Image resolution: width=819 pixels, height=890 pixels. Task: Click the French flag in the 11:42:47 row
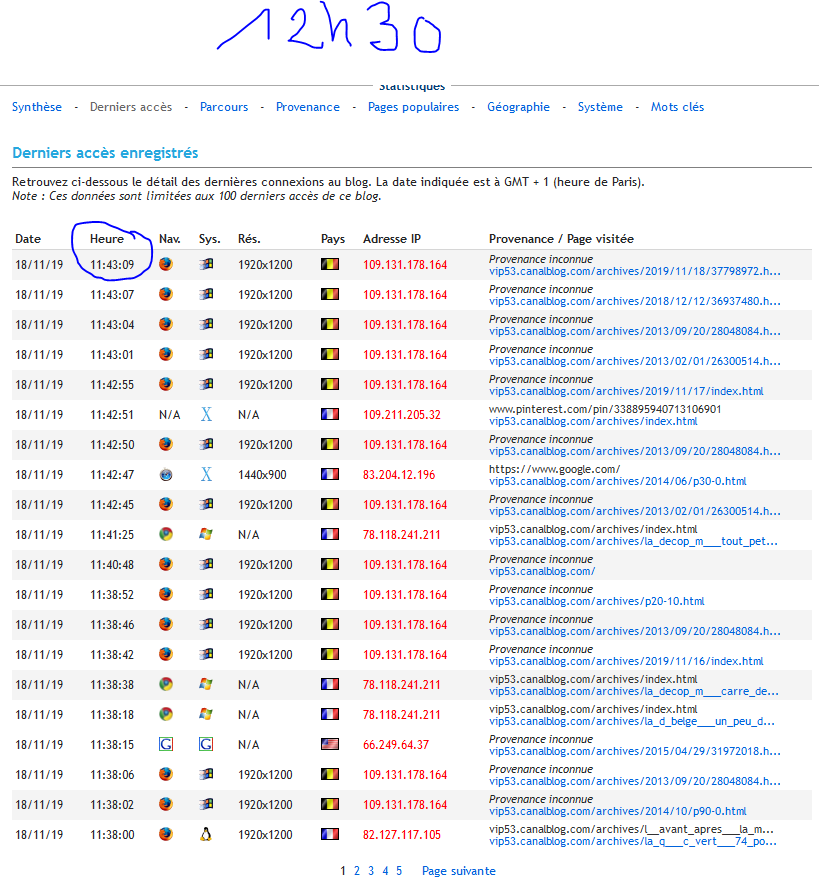tap(330, 475)
